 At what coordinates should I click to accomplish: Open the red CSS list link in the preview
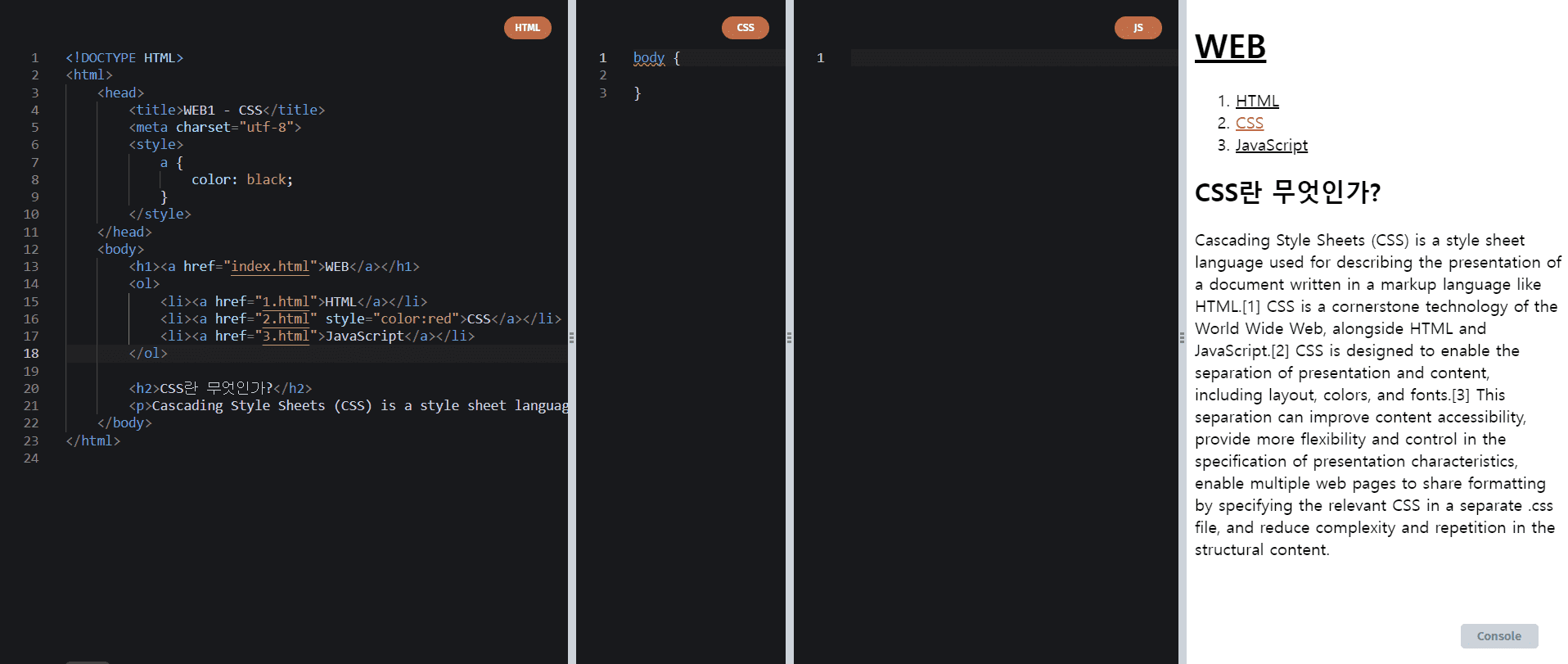point(1250,123)
